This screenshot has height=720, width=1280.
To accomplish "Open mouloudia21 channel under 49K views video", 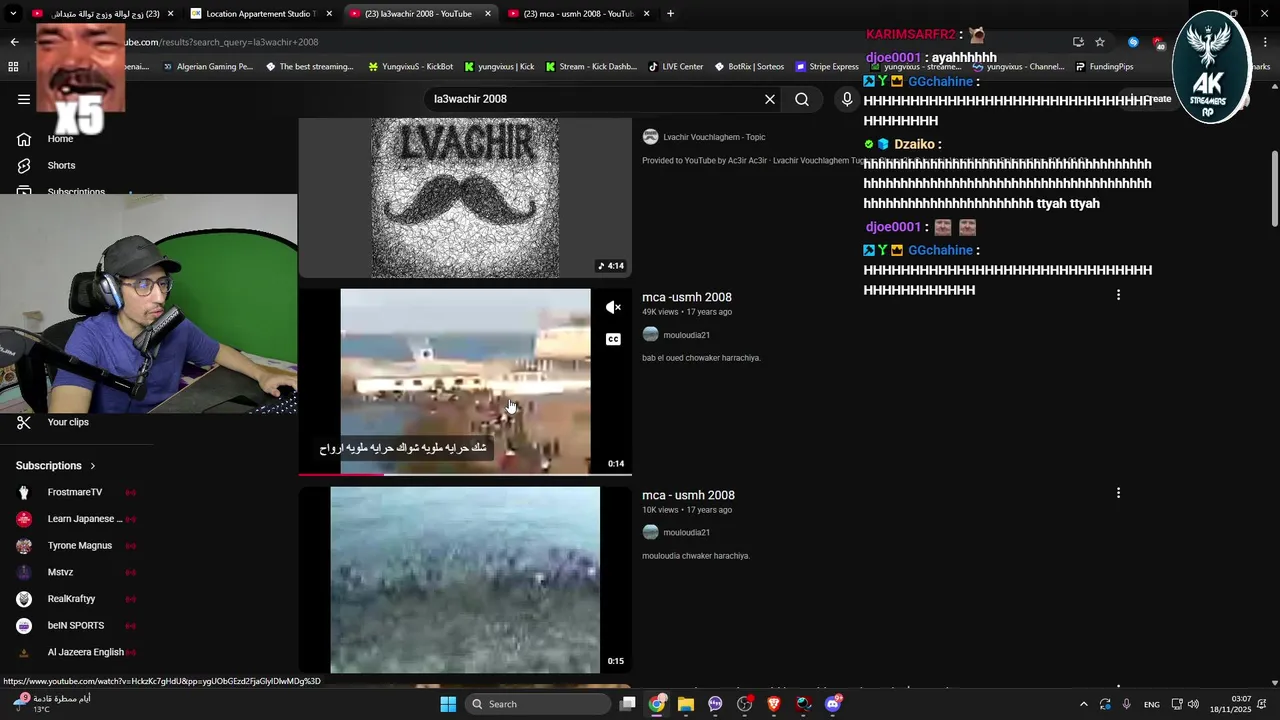I will [x=686, y=335].
